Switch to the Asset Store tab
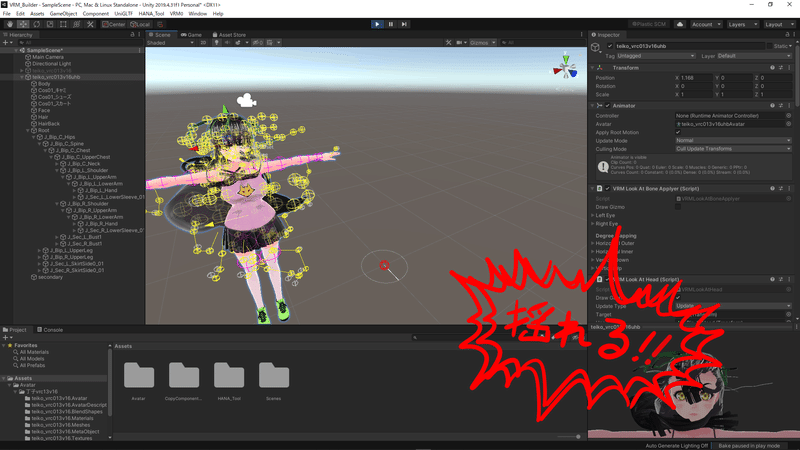Image resolution: width=800 pixels, height=450 pixels. tap(229, 35)
